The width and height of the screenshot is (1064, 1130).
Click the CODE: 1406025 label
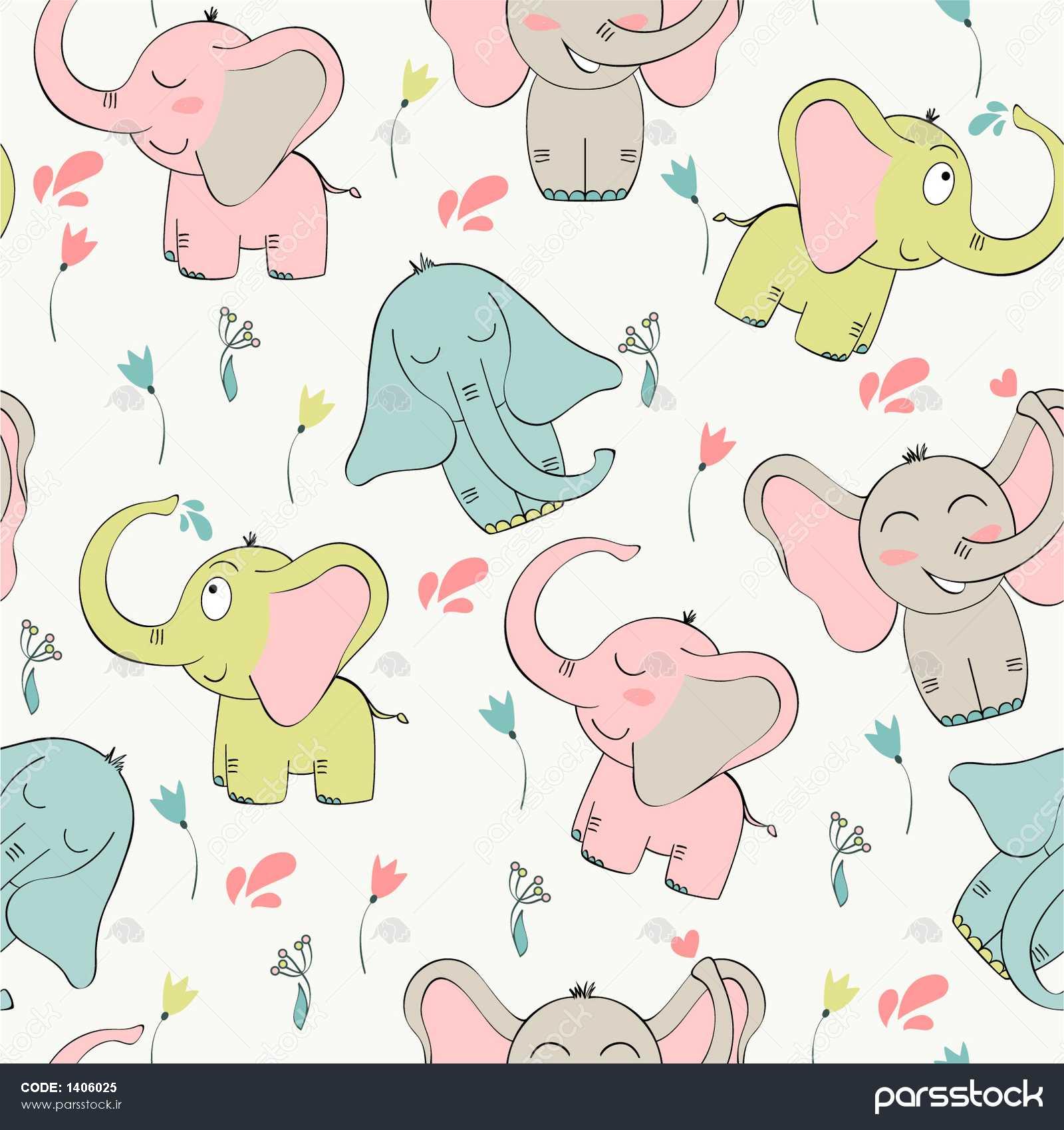(x=68, y=1088)
